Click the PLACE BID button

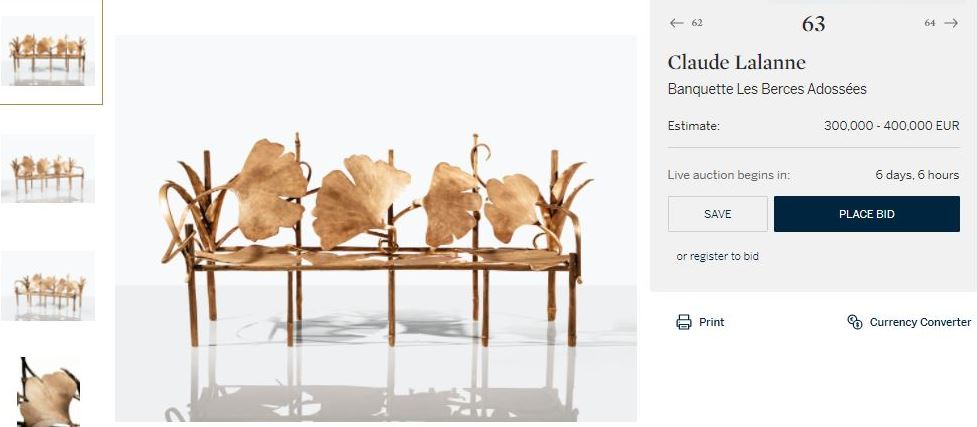(867, 214)
